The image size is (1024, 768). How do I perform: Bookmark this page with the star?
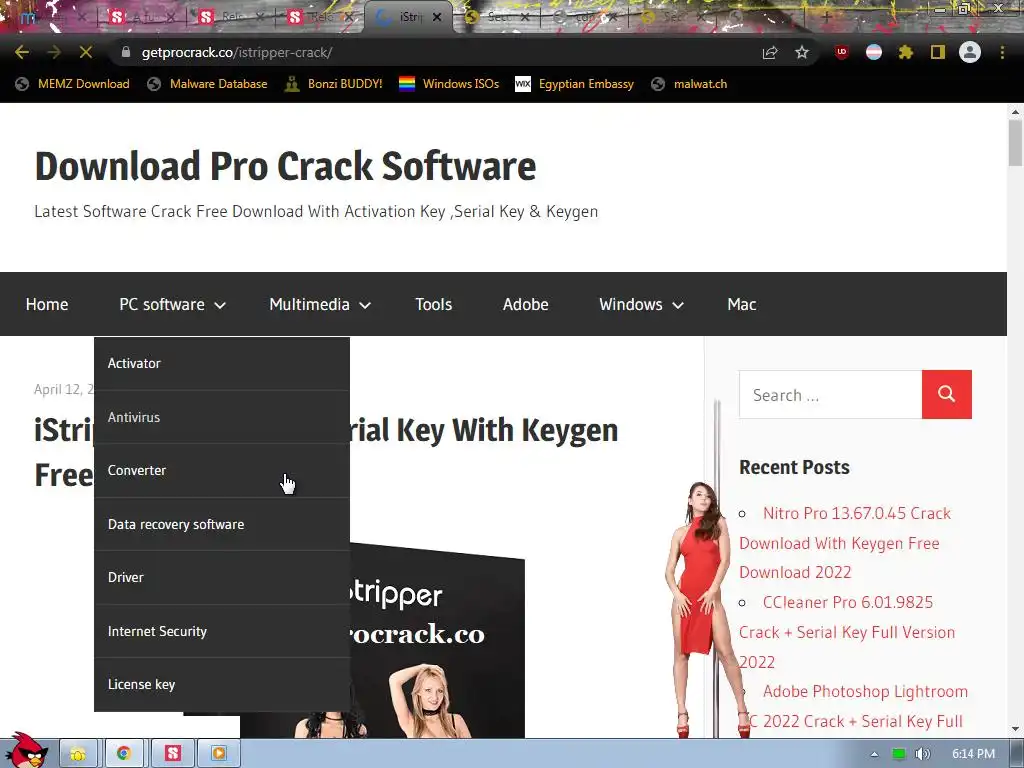802,52
